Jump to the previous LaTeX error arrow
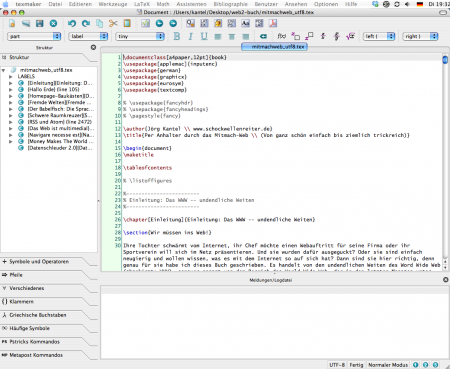Image resolution: width=450 pixels, height=369 pixels. click(x=159, y=23)
